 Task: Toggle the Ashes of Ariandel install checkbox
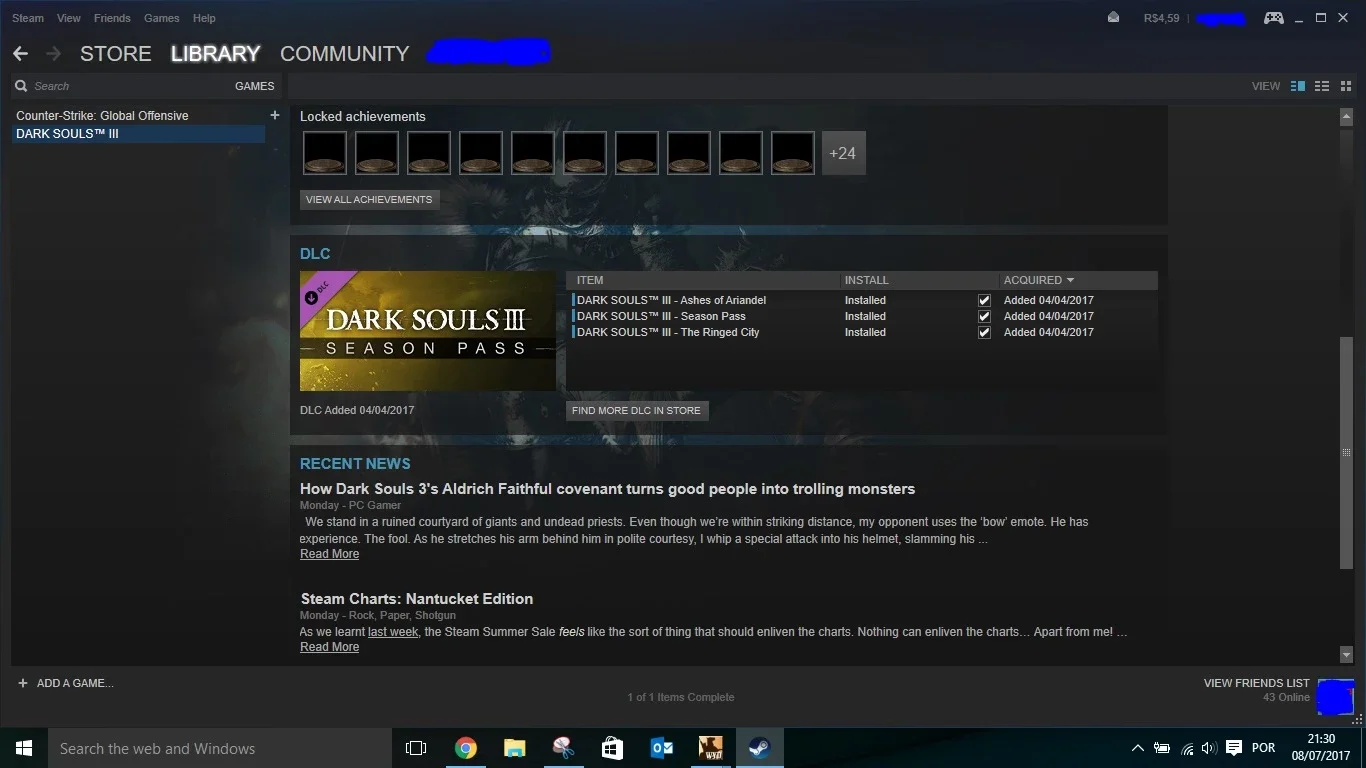pos(984,300)
